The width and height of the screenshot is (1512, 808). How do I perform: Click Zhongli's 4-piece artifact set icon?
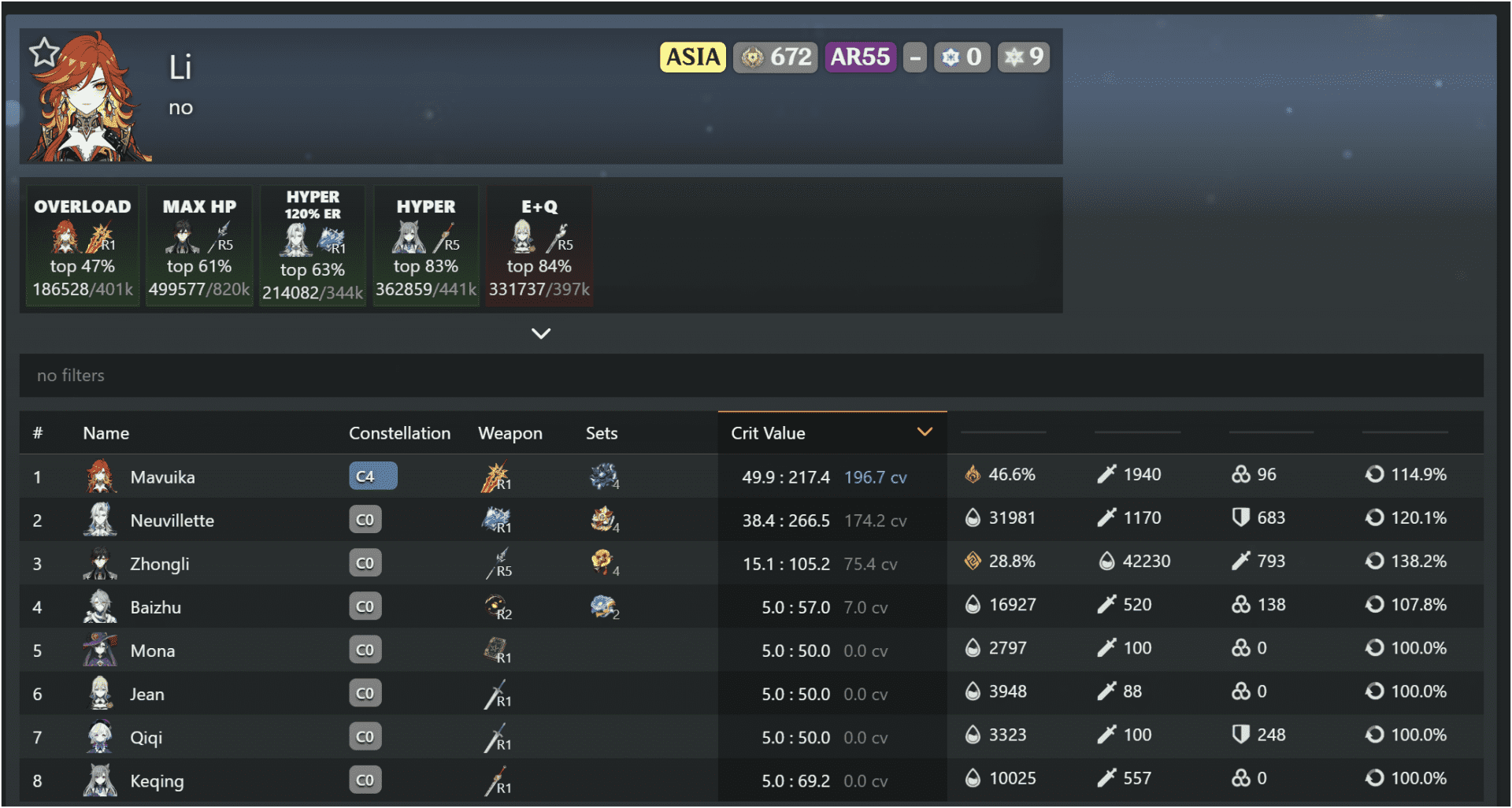coord(604,563)
